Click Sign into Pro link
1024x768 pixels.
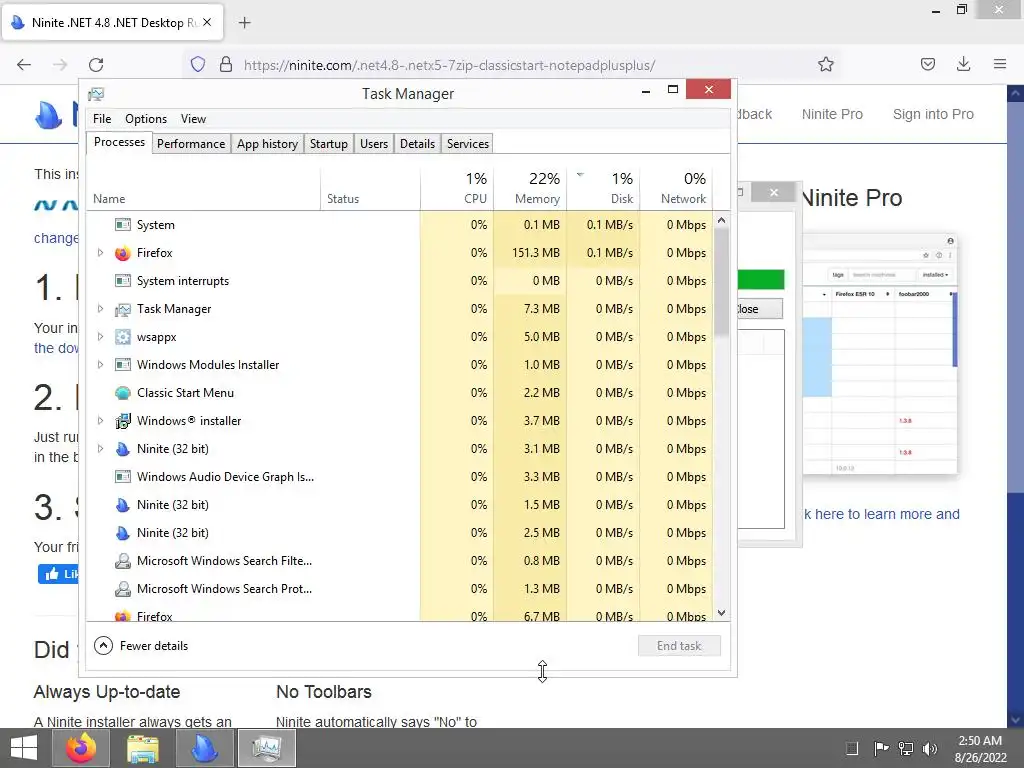coord(933,114)
